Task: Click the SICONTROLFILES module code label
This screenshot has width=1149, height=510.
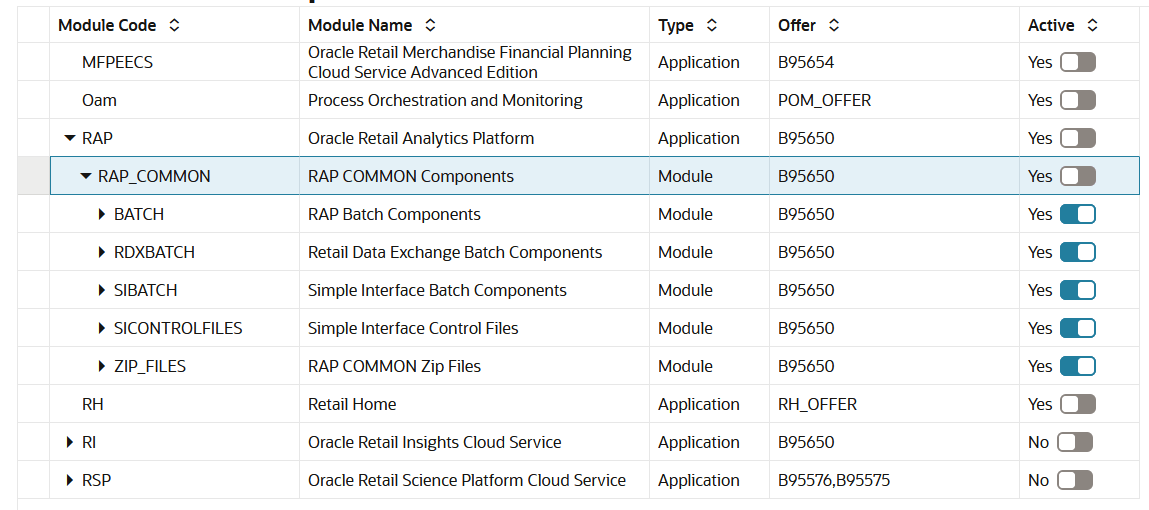Action: coord(178,328)
